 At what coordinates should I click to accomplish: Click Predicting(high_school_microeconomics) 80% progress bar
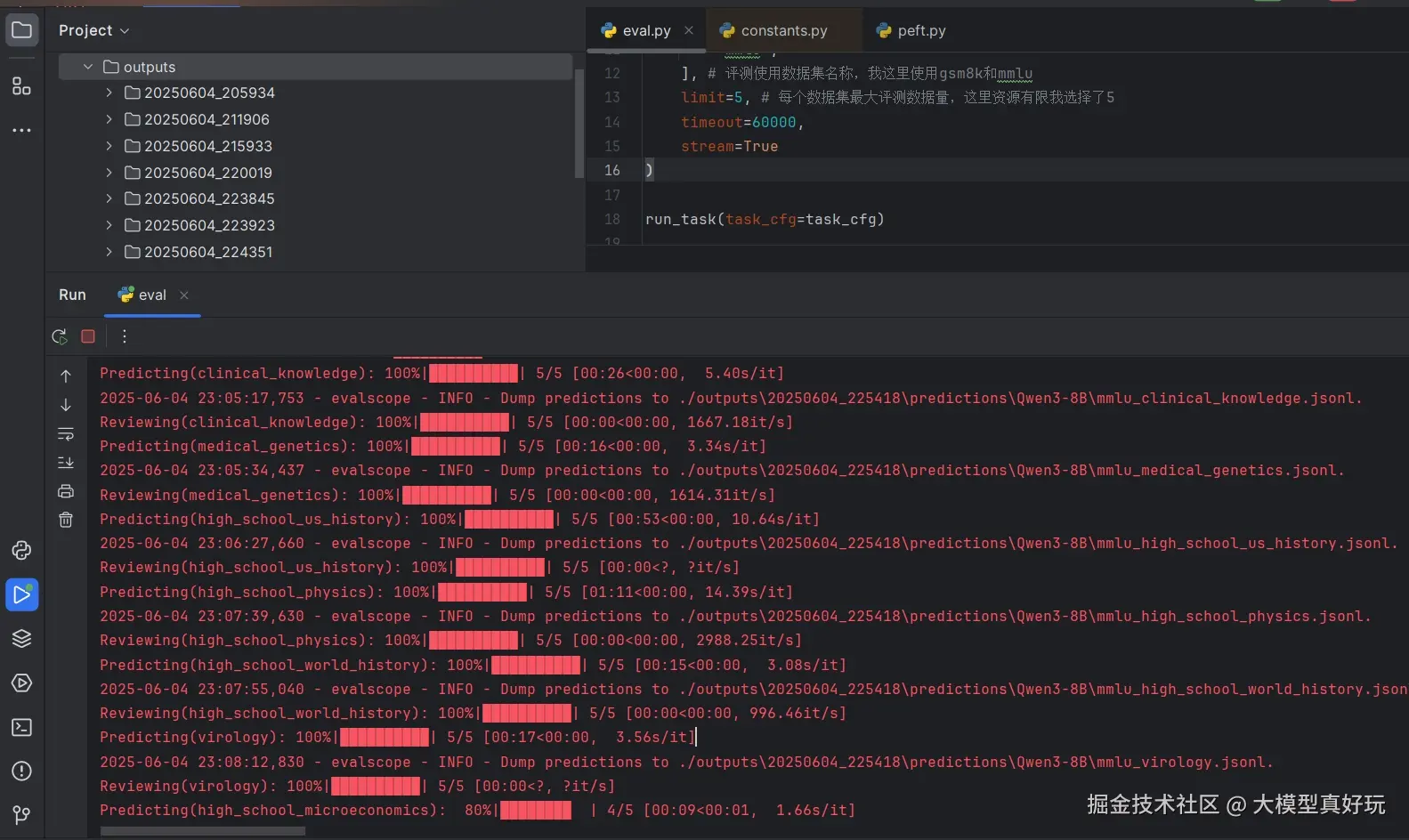click(x=536, y=810)
